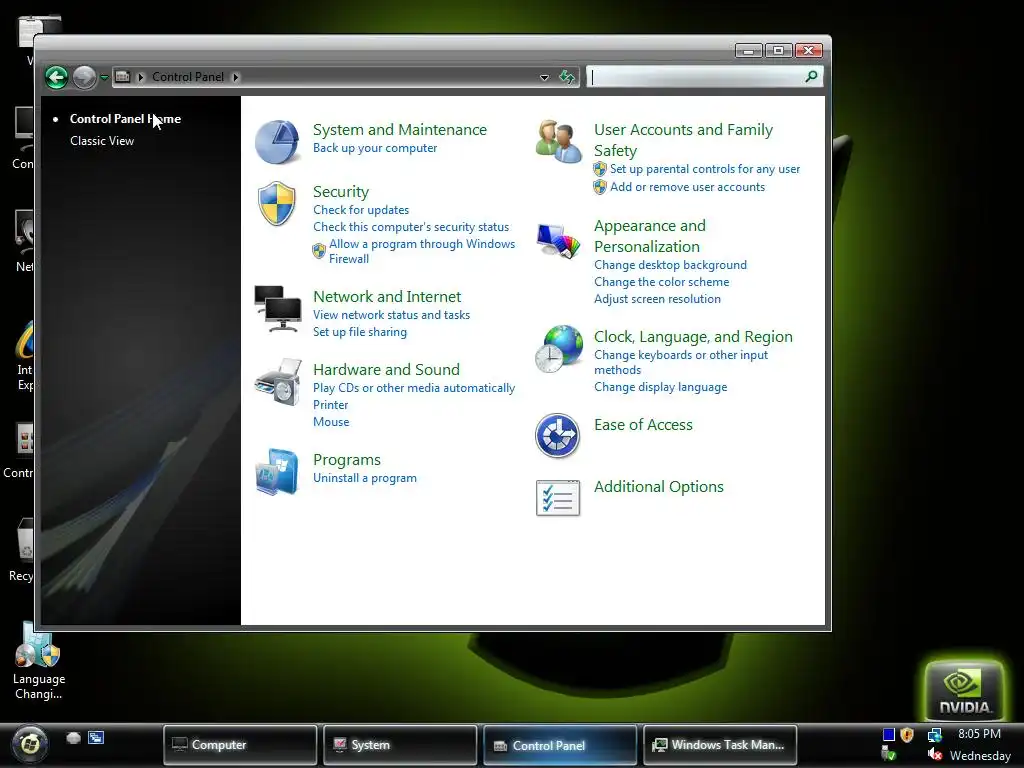The image size is (1024, 768).
Task: Click View network status and tasks
Action: pyautogui.click(x=391, y=315)
